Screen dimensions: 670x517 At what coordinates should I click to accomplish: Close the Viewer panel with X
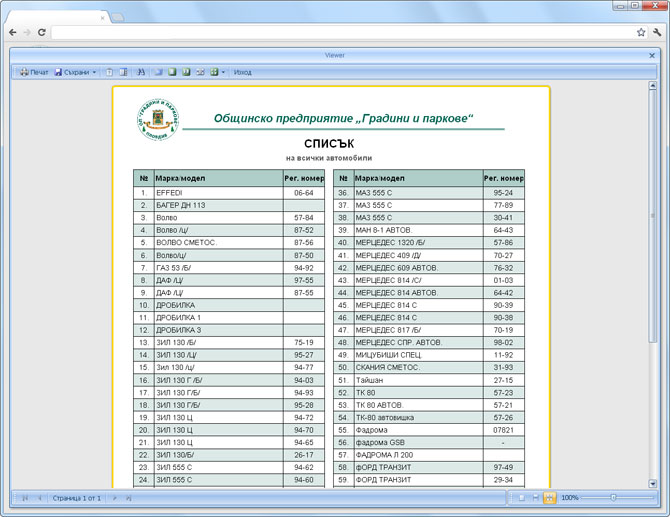point(652,56)
